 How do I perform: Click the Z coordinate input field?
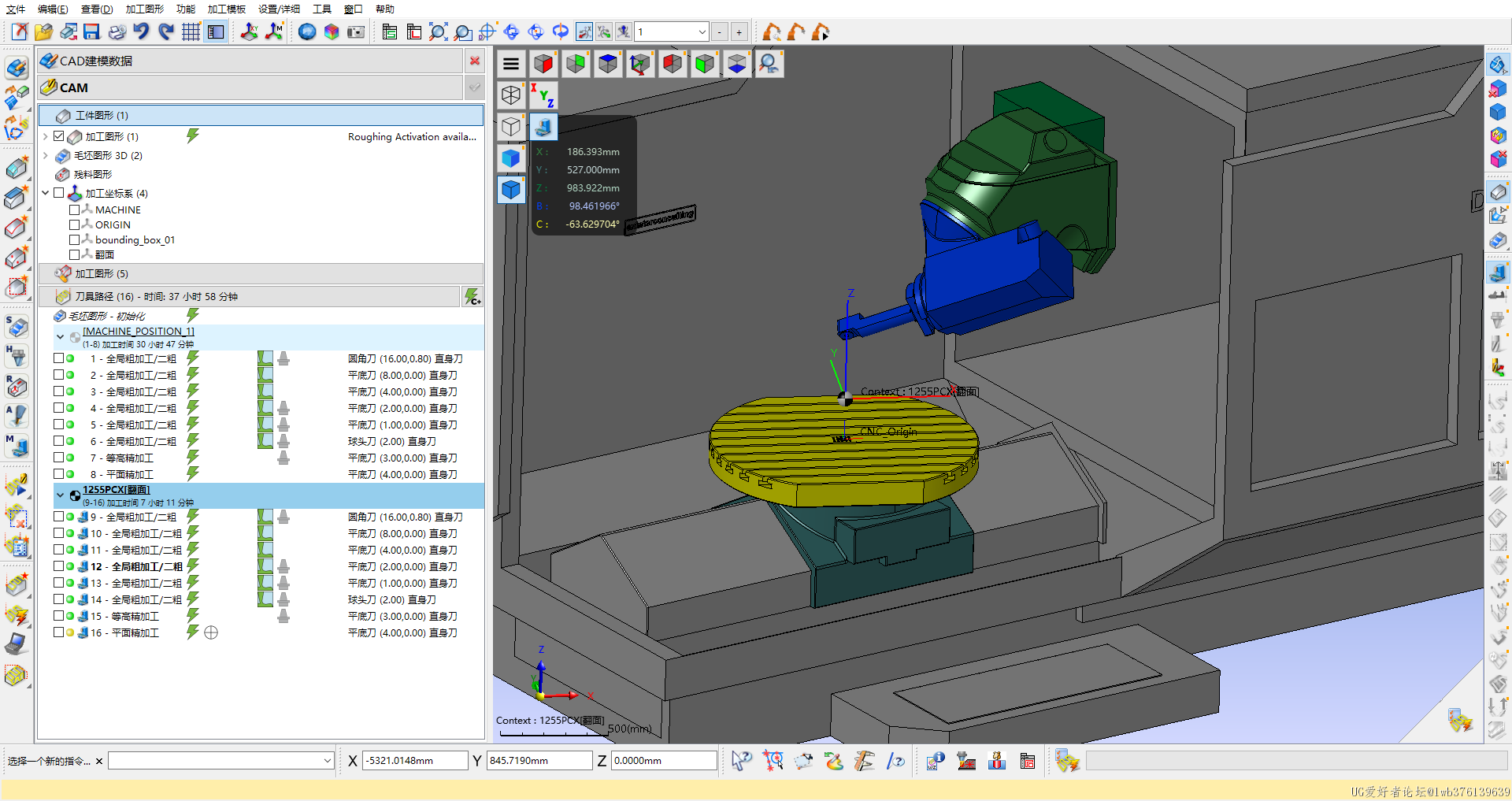coord(664,761)
